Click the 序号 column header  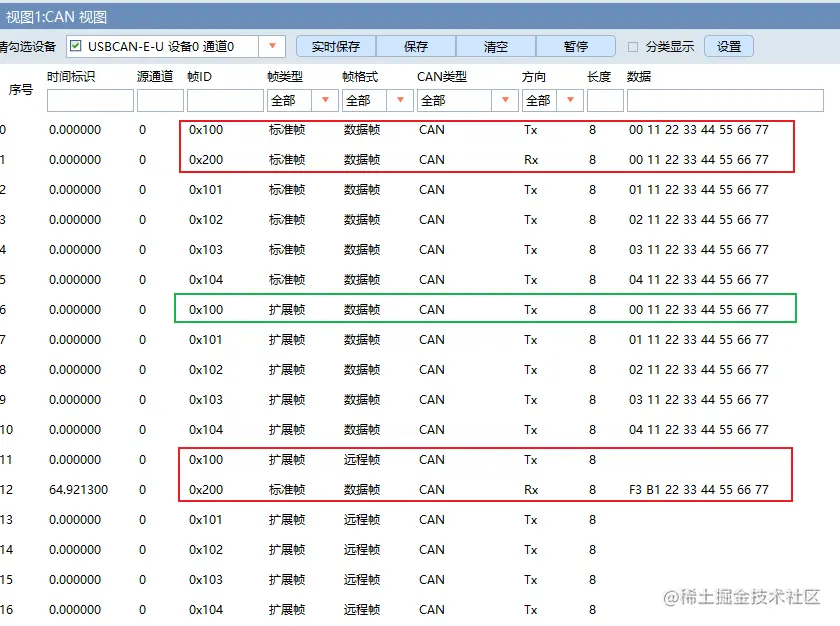tap(20, 89)
